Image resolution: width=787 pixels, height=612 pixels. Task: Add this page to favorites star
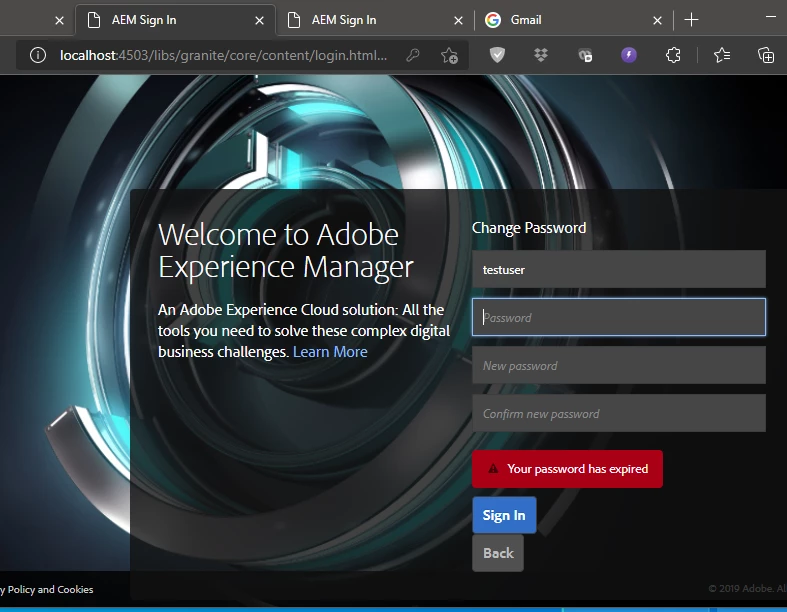coord(449,55)
